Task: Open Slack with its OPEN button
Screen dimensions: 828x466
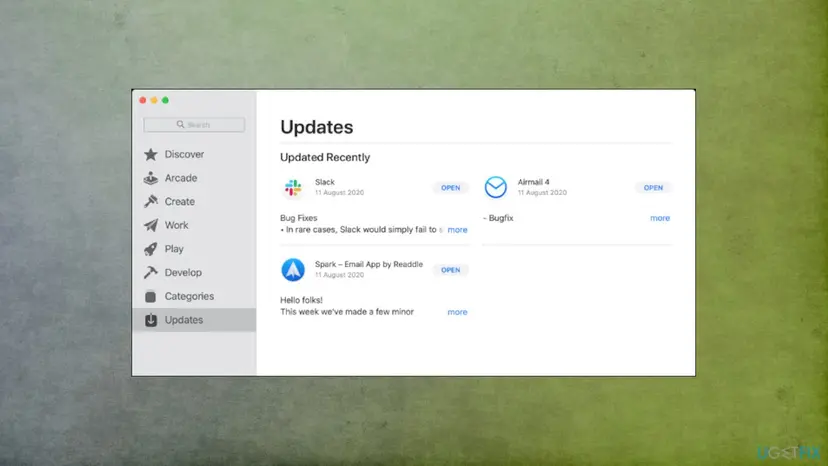Action: point(450,188)
